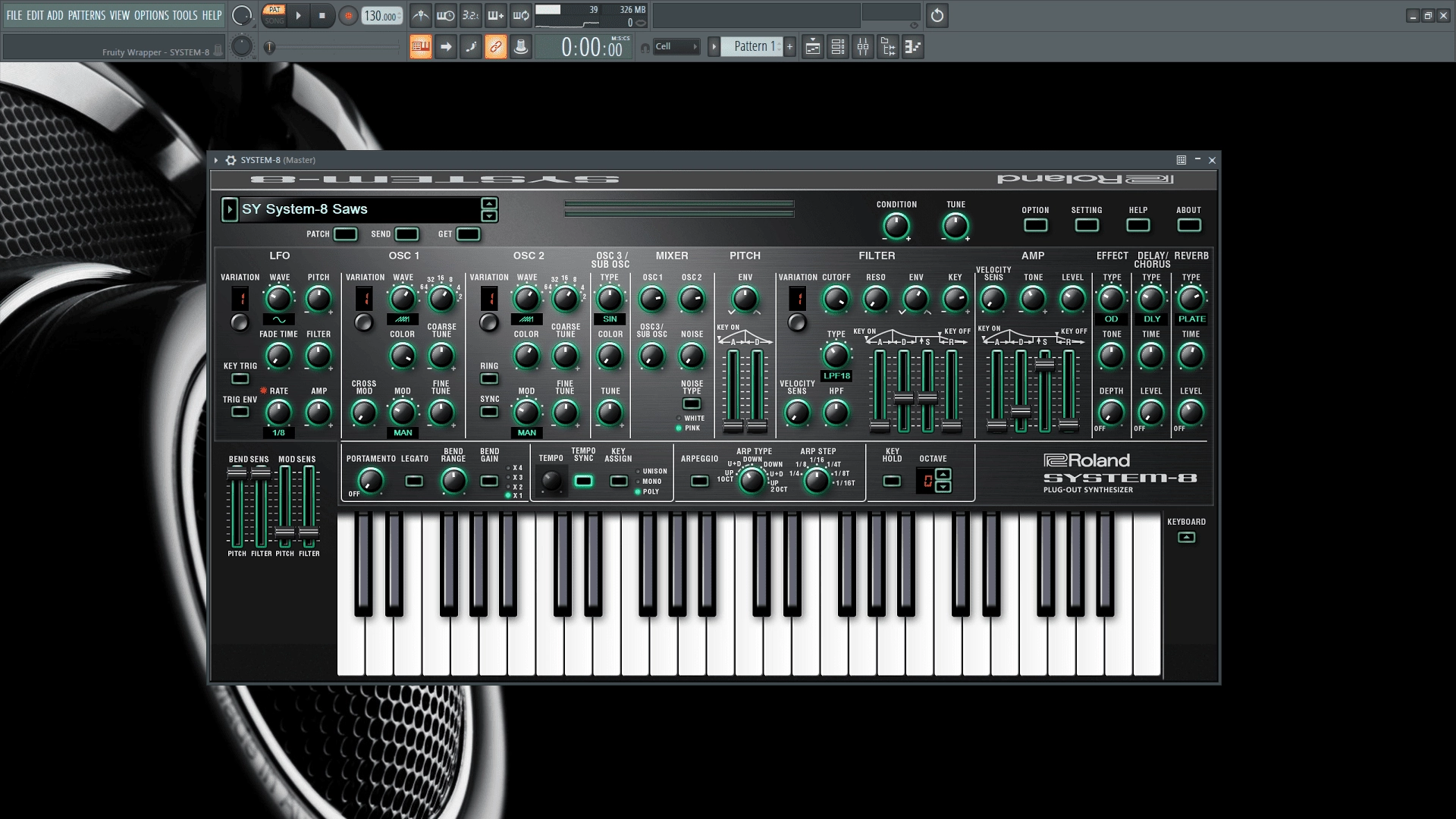Viewport: 1456px width, 819px height.
Task: Toggle KEY HOLD button
Action: [892, 481]
